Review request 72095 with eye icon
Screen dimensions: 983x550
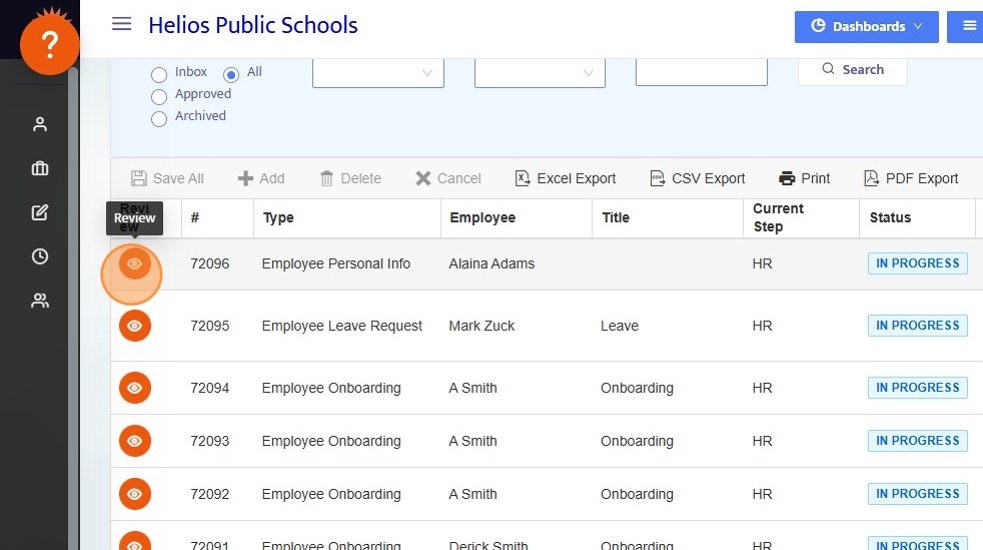click(135, 326)
